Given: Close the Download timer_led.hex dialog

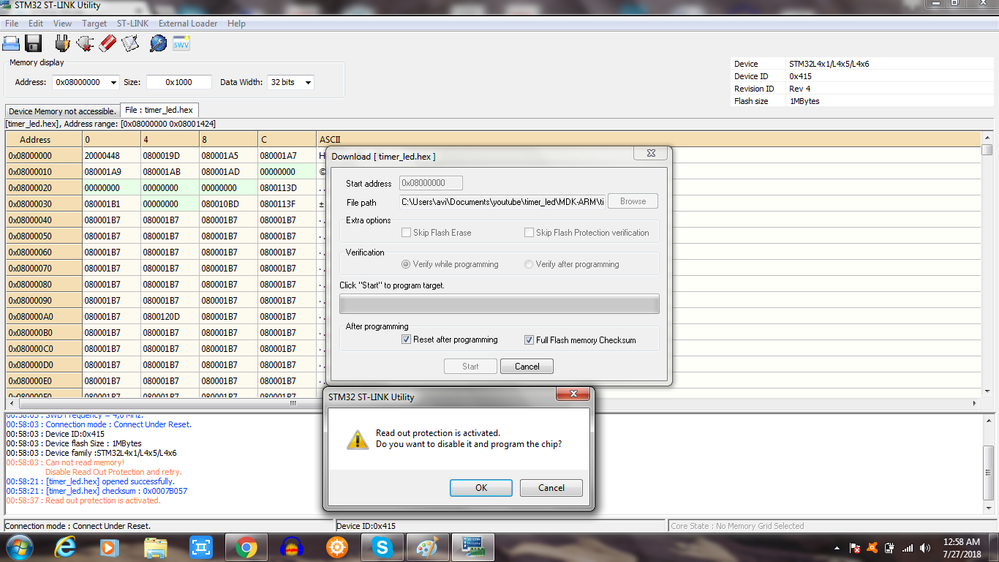Looking at the screenshot, I should click(x=650, y=153).
